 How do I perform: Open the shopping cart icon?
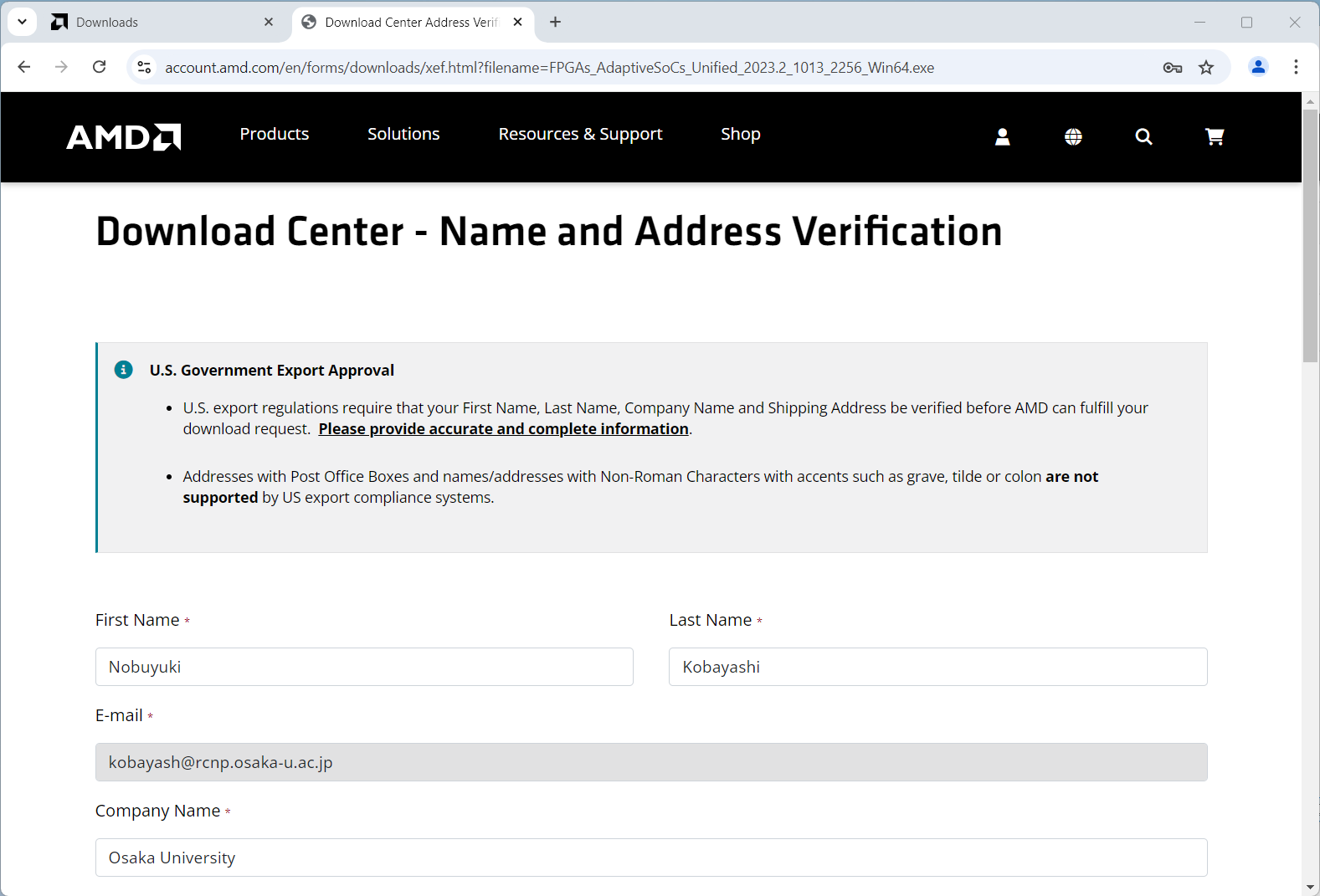point(1215,136)
